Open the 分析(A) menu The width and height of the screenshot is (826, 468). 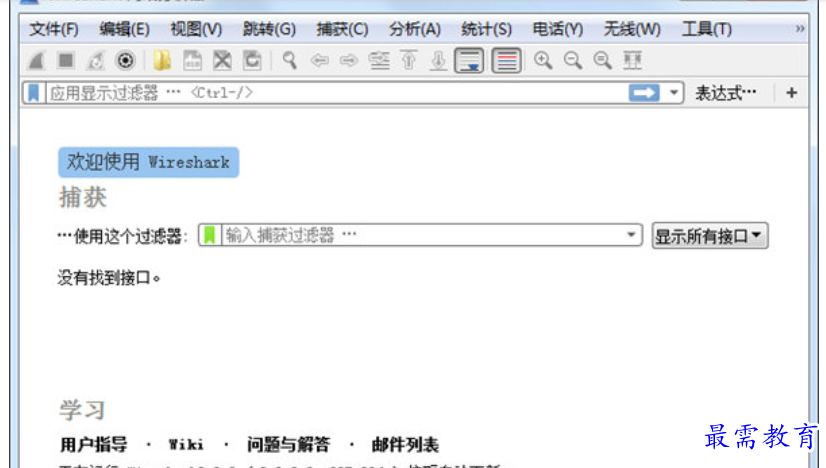415,29
